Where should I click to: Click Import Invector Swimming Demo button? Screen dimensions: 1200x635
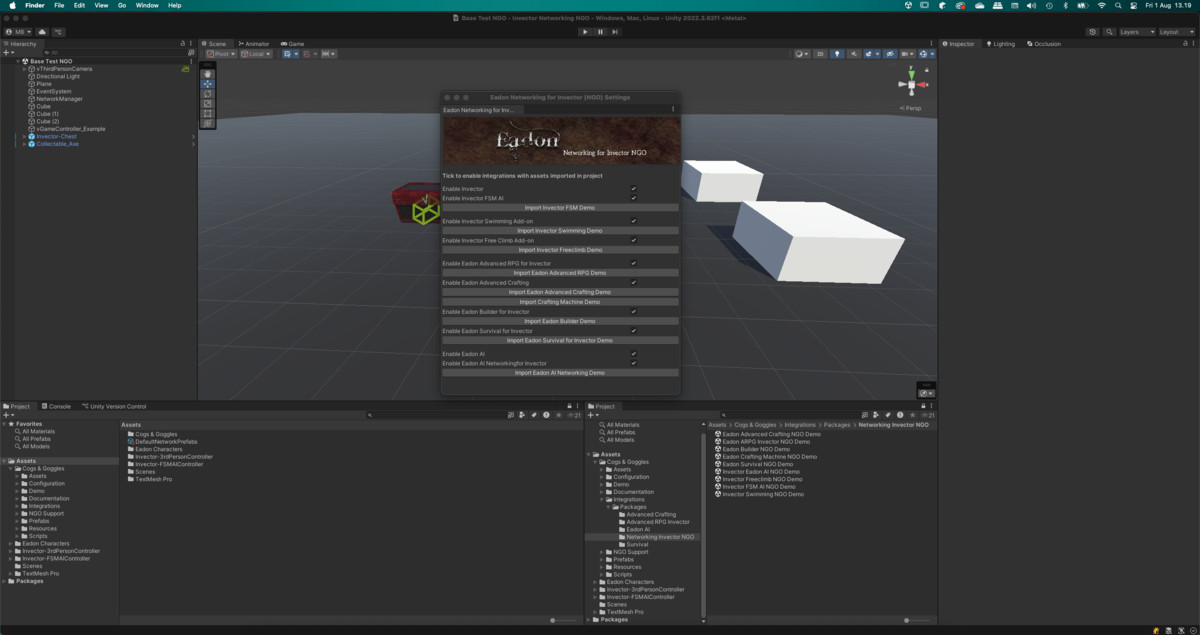tap(560, 230)
